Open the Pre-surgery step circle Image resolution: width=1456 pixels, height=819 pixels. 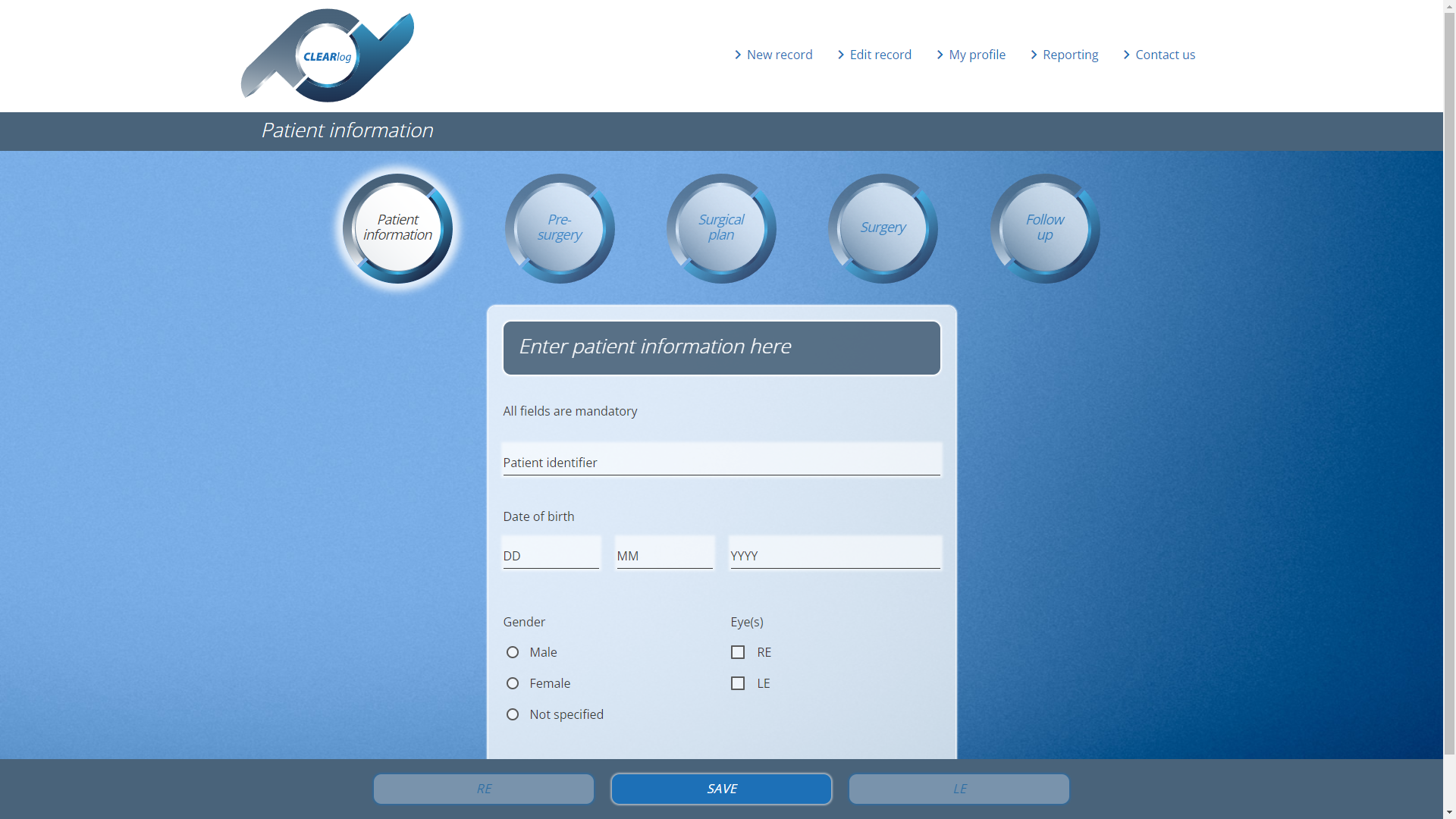point(560,228)
